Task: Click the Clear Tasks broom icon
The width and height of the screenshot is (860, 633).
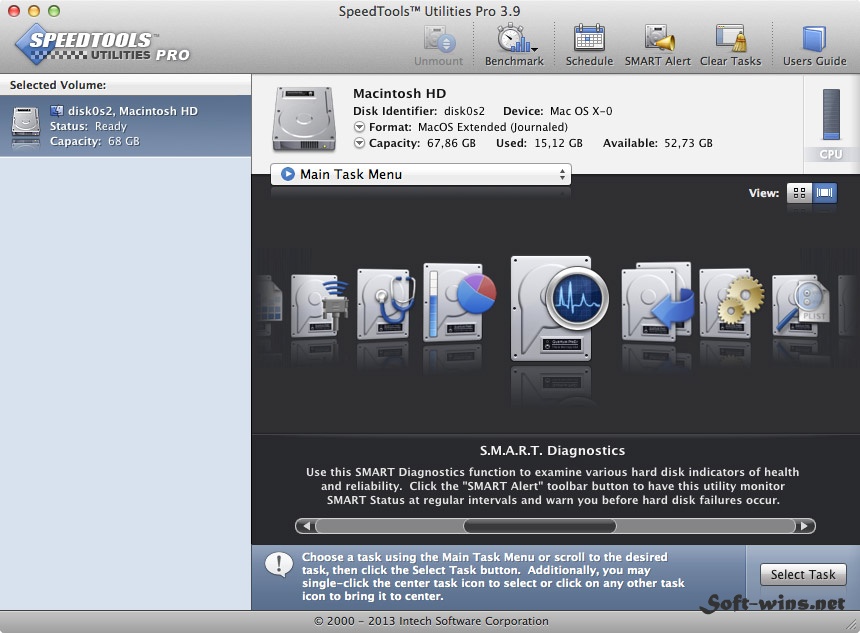Action: pos(731,45)
